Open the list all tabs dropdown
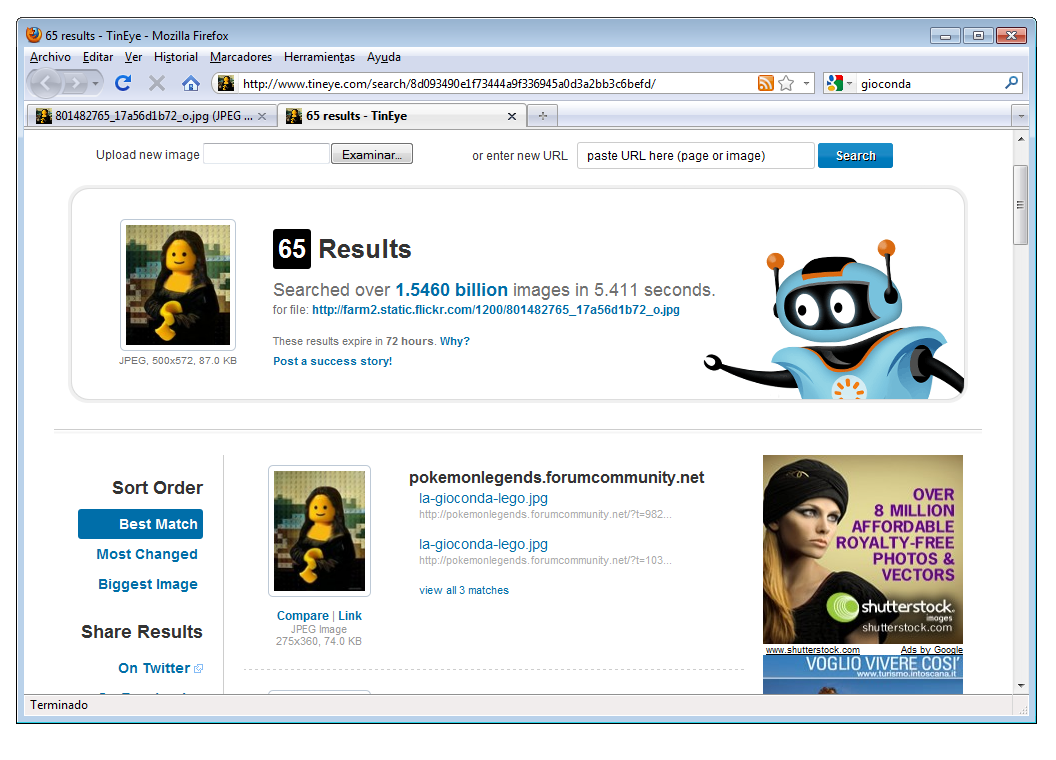This screenshot has width=1056, height=760. (1021, 116)
